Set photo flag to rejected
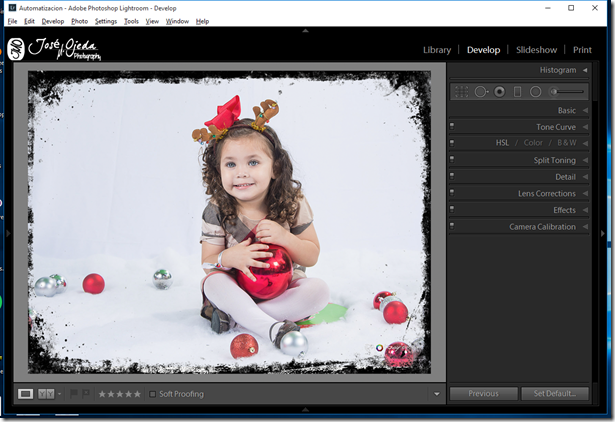 (86, 393)
